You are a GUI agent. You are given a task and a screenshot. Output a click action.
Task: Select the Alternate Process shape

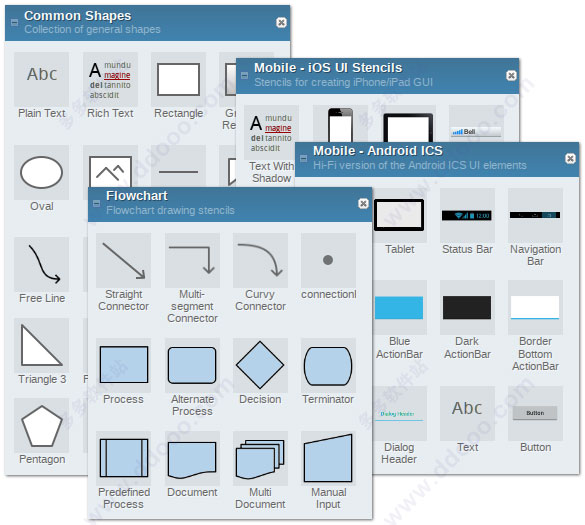192,365
